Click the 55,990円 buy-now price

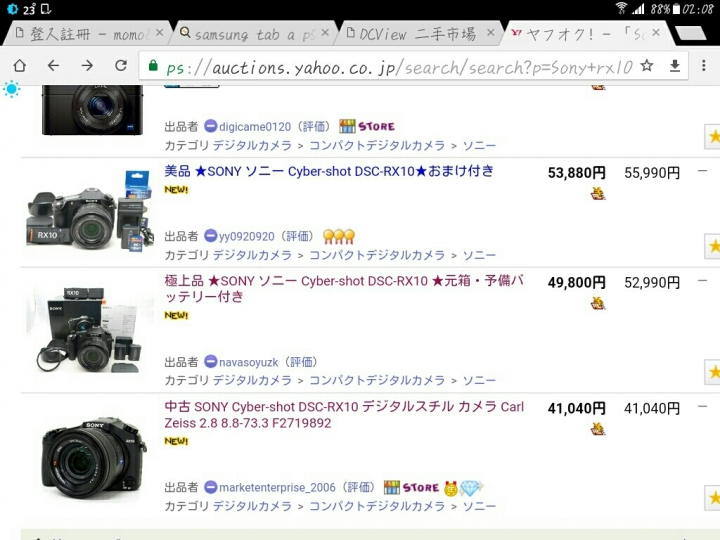pyautogui.click(x=652, y=173)
